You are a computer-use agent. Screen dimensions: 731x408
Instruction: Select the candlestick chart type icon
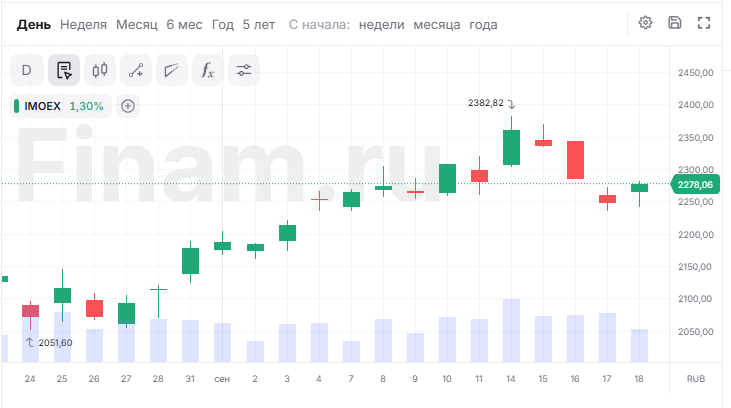(x=100, y=70)
